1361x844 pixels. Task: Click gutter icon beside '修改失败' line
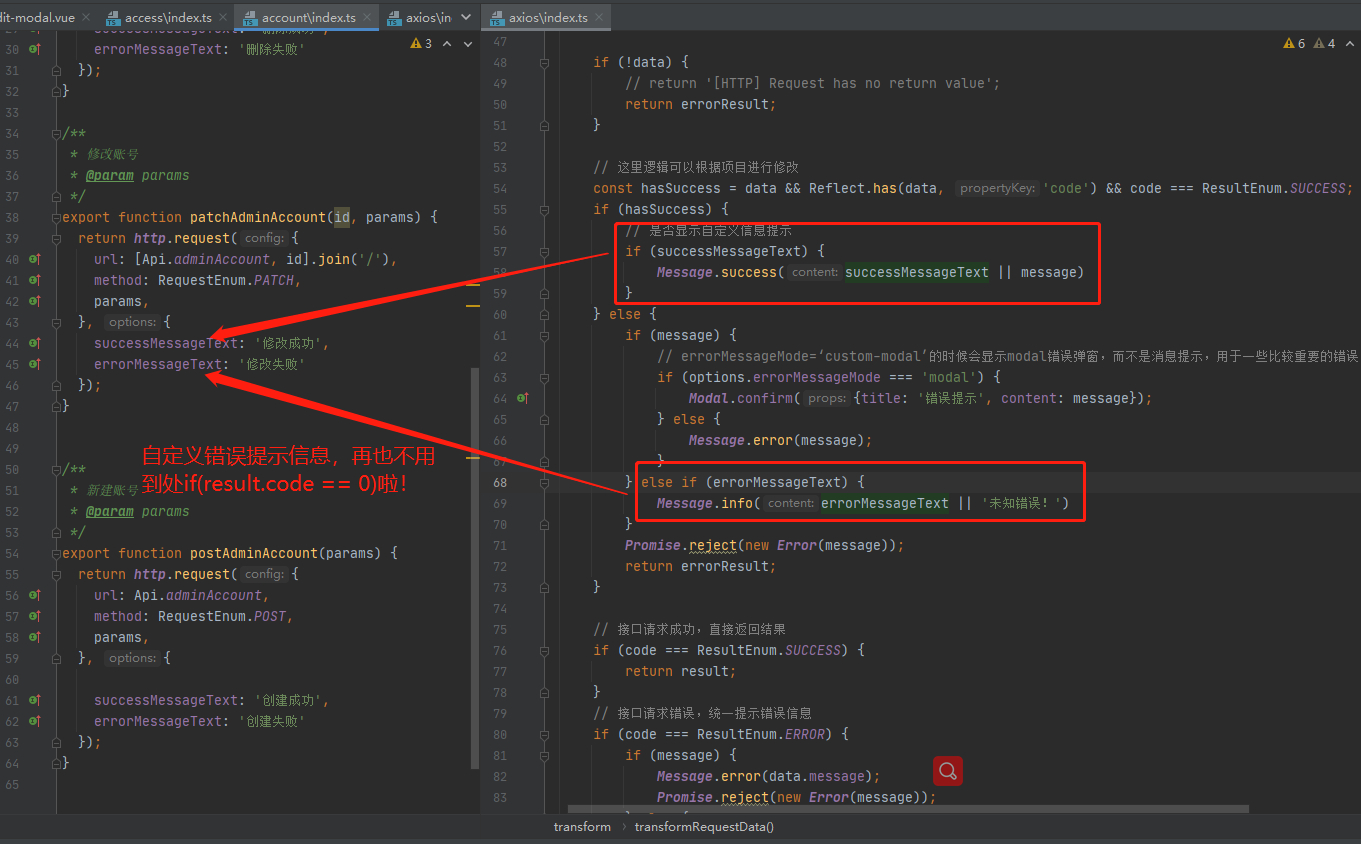[x=35, y=364]
